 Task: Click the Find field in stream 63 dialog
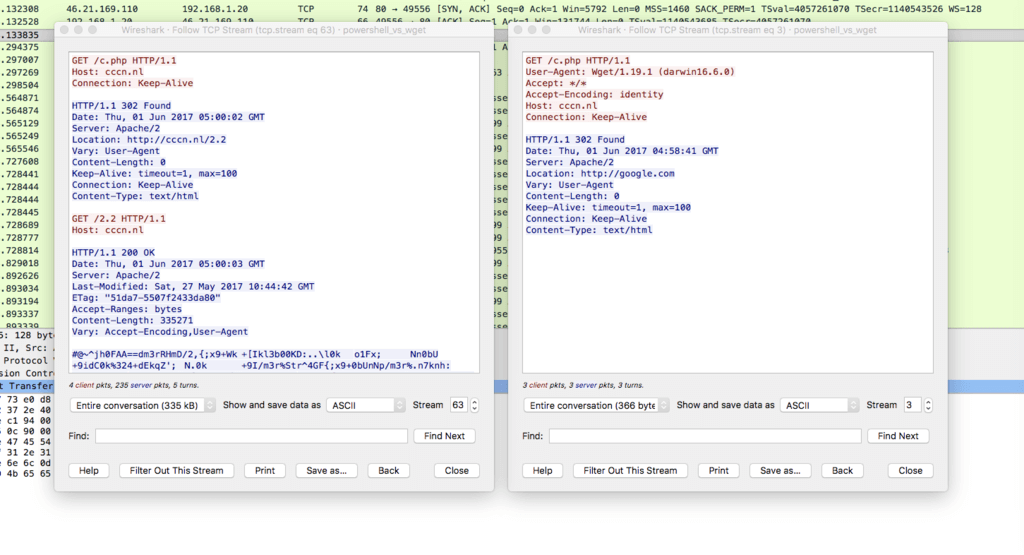[x=251, y=436]
